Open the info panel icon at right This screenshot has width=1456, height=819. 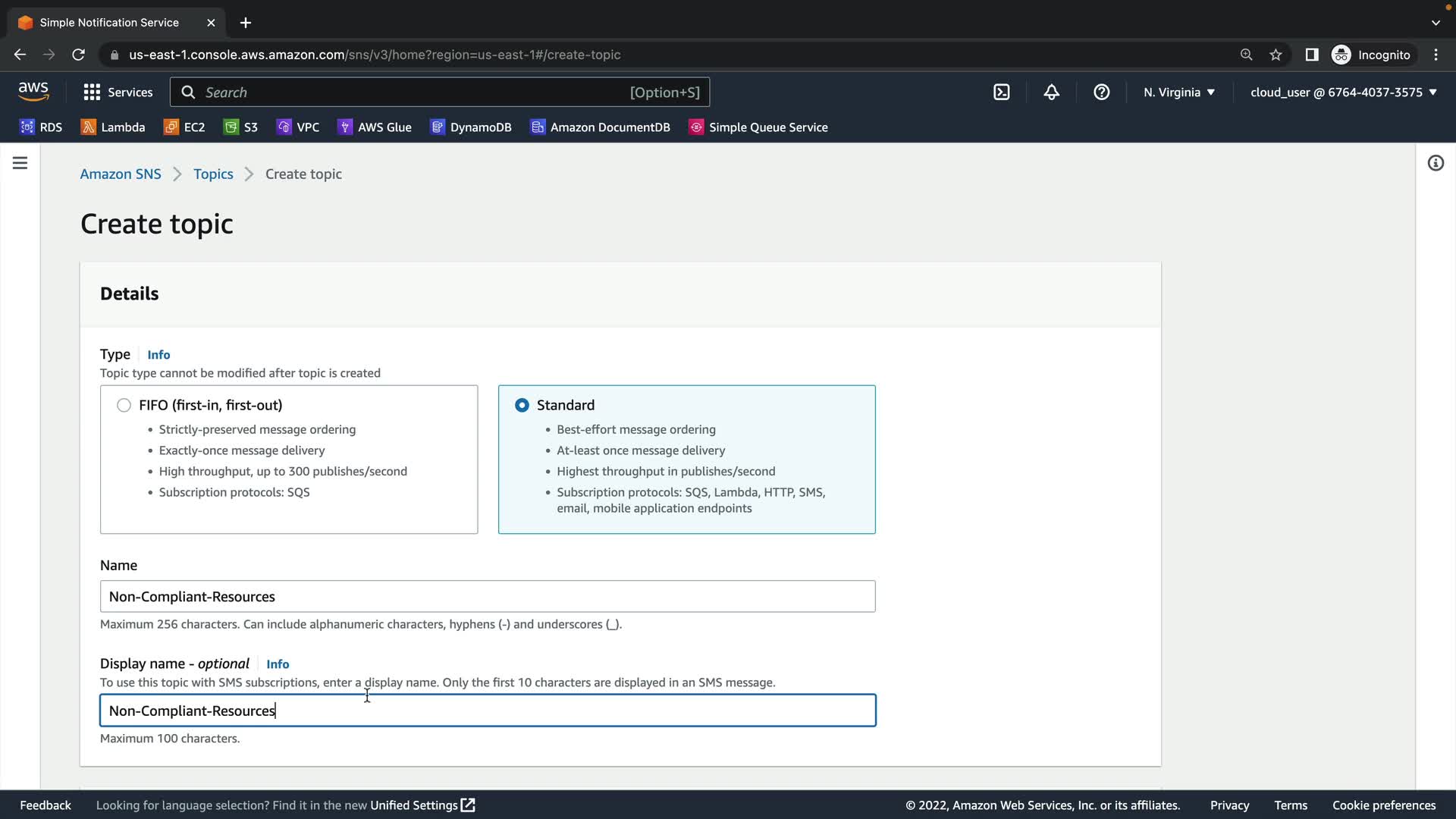tap(1435, 163)
